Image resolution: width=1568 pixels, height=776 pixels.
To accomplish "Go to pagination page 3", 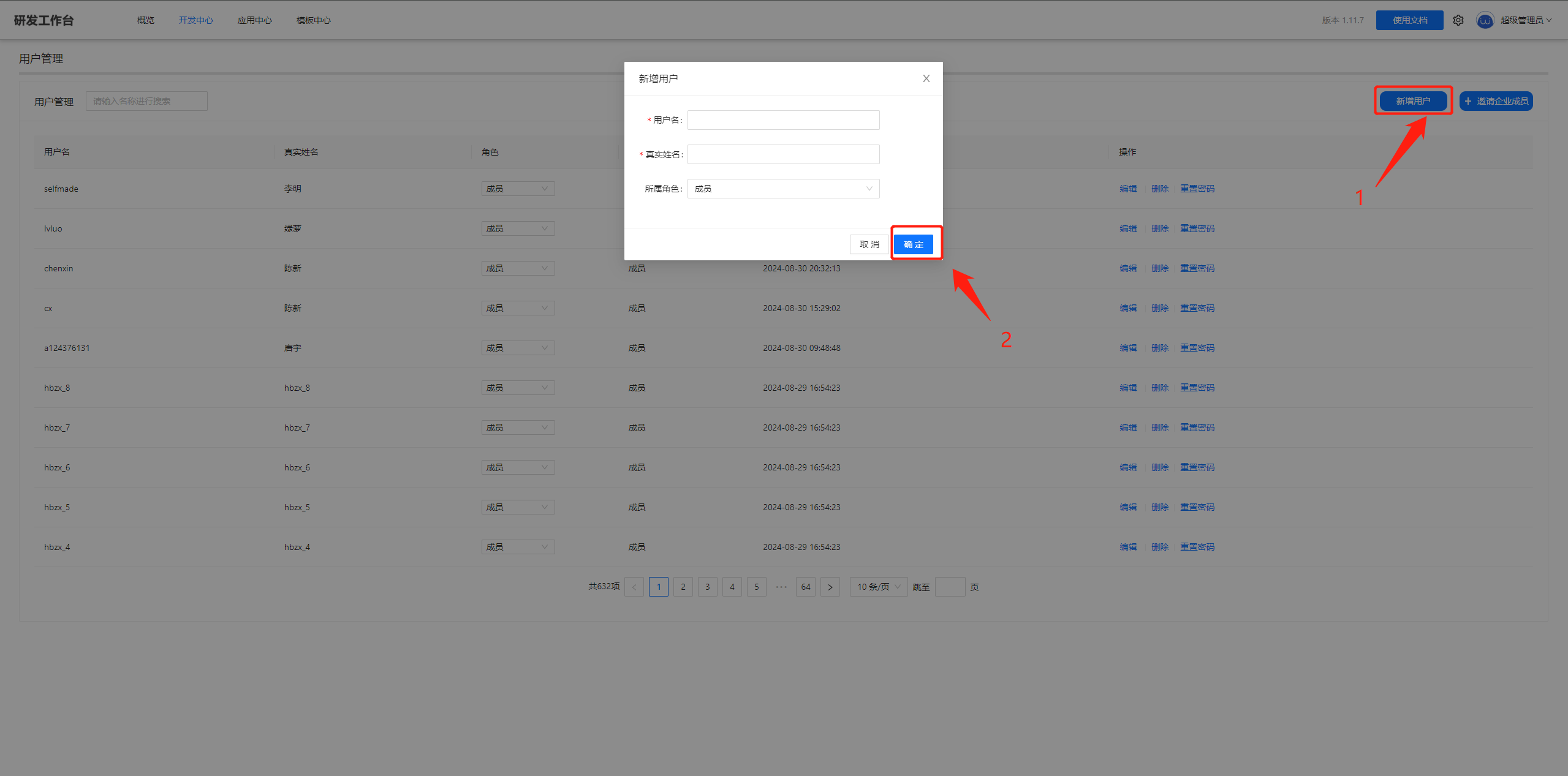I will (x=707, y=587).
